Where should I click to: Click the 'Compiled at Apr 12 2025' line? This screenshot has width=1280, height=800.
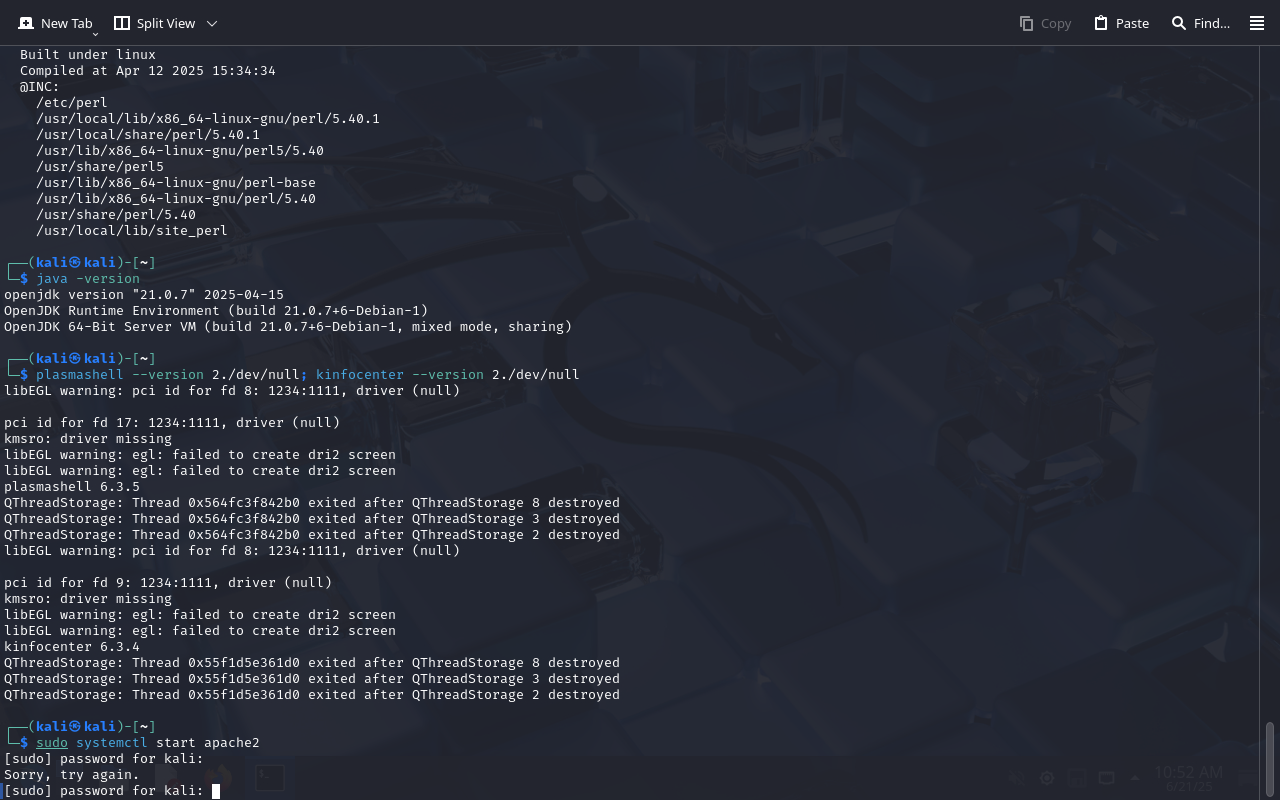(x=148, y=71)
